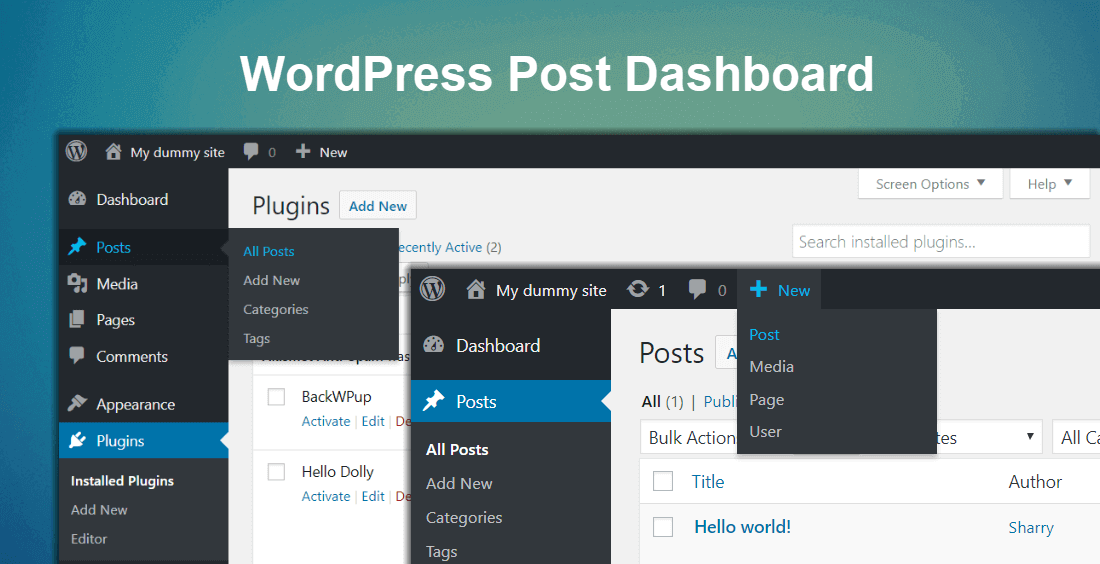Choose All Posts in Posts flyout submenu
Viewport: 1100px width, 564px height.
coord(269,251)
